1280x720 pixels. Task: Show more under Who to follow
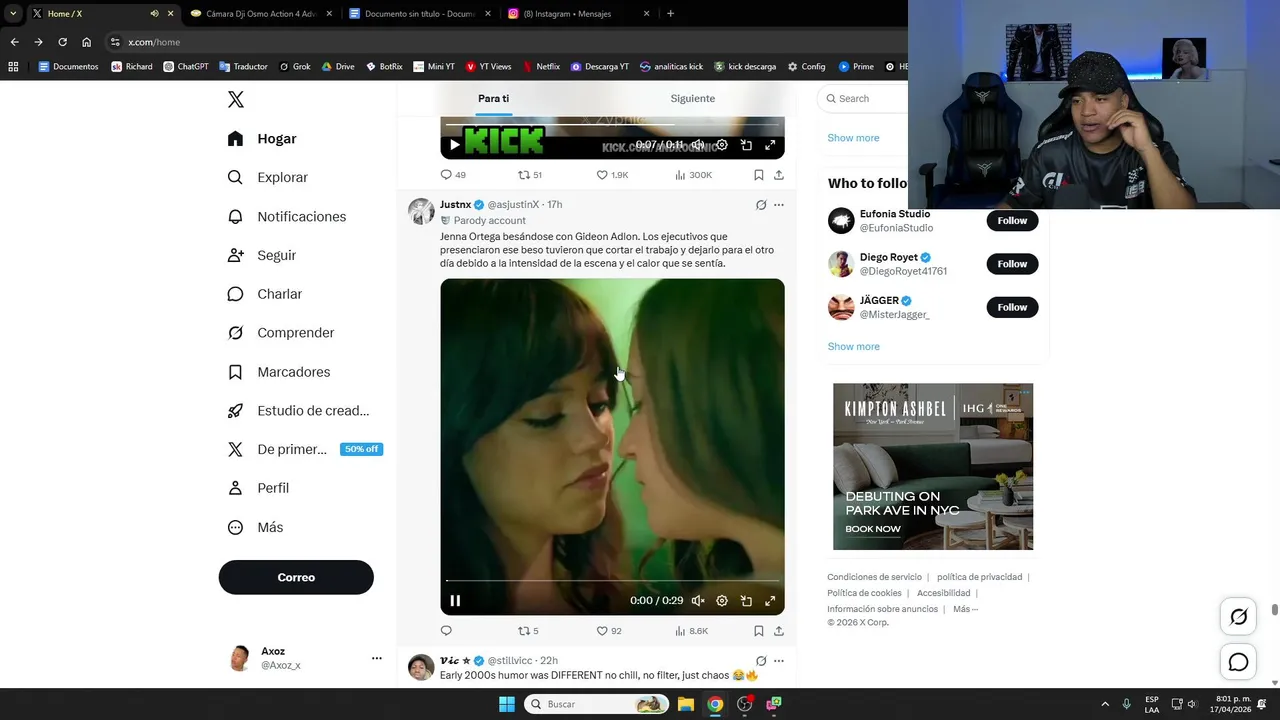pos(853,346)
